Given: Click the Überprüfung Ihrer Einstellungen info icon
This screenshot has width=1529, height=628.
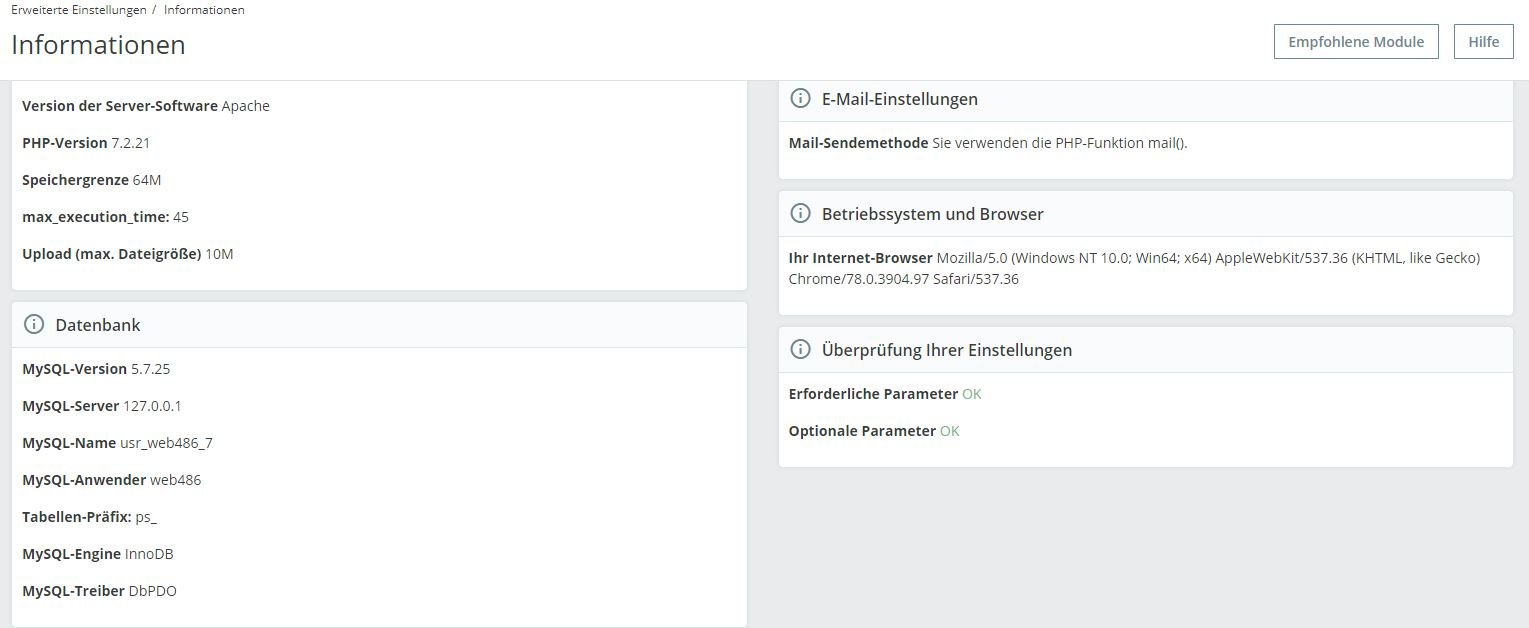Looking at the screenshot, I should (x=800, y=350).
